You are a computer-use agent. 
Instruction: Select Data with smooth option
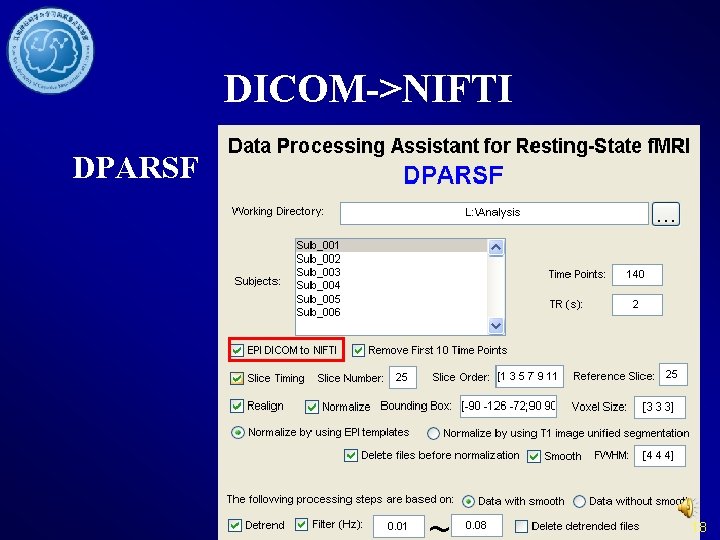(x=468, y=501)
